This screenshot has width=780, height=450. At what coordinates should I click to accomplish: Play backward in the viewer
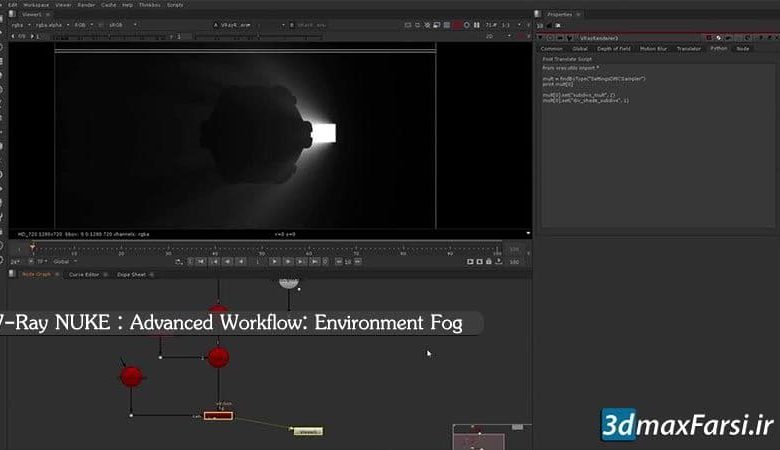coord(241,262)
